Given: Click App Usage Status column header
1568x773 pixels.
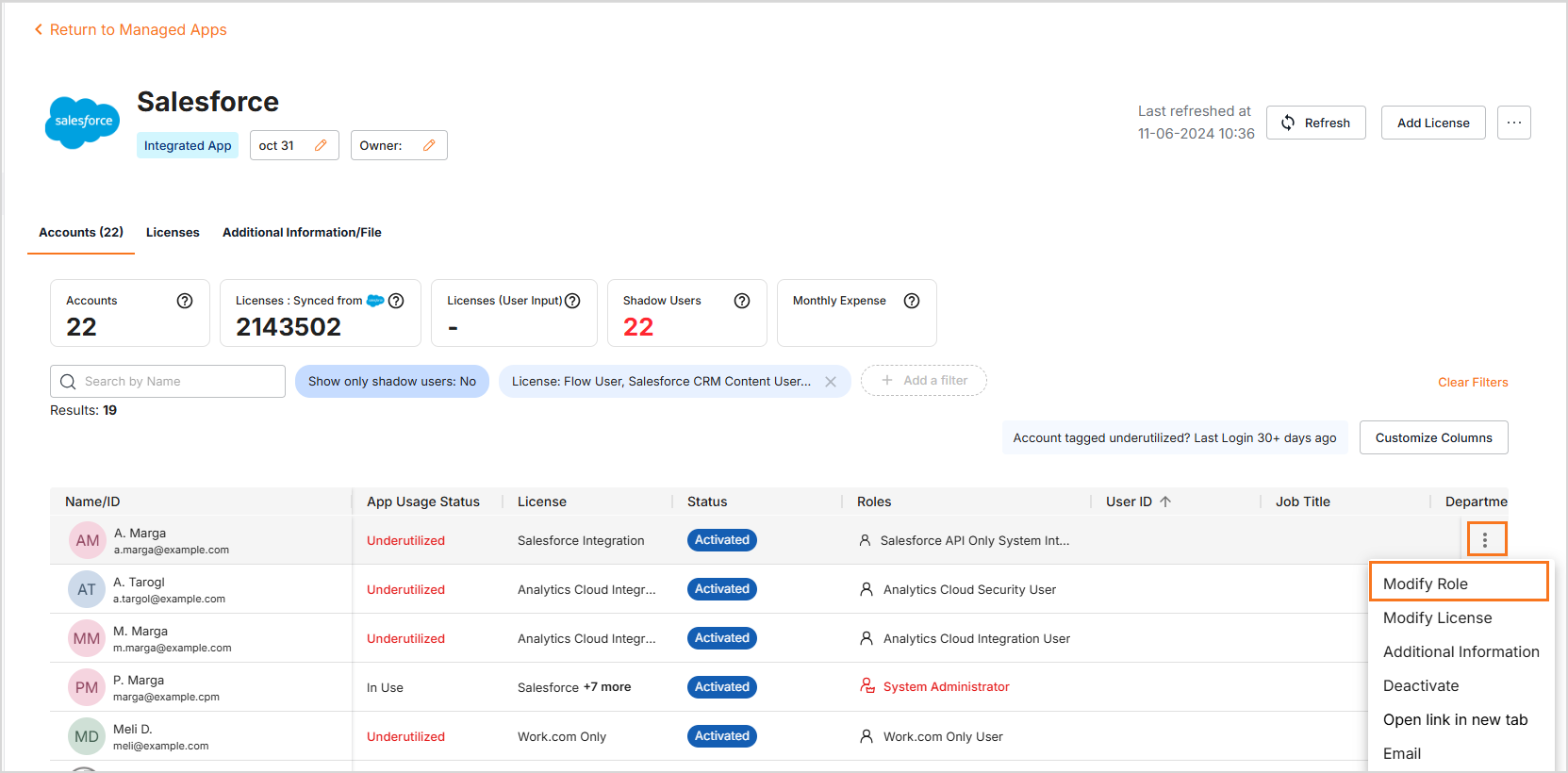Looking at the screenshot, I should coord(423,502).
